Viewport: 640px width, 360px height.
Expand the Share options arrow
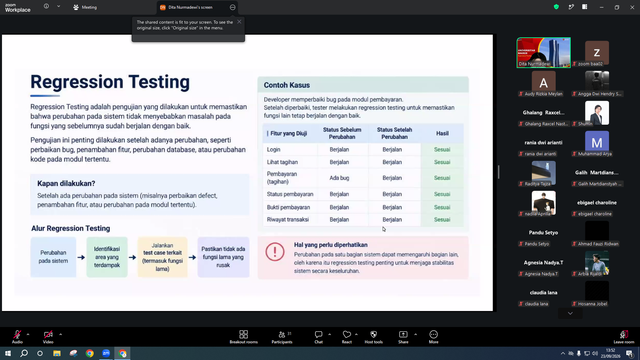[416, 334]
